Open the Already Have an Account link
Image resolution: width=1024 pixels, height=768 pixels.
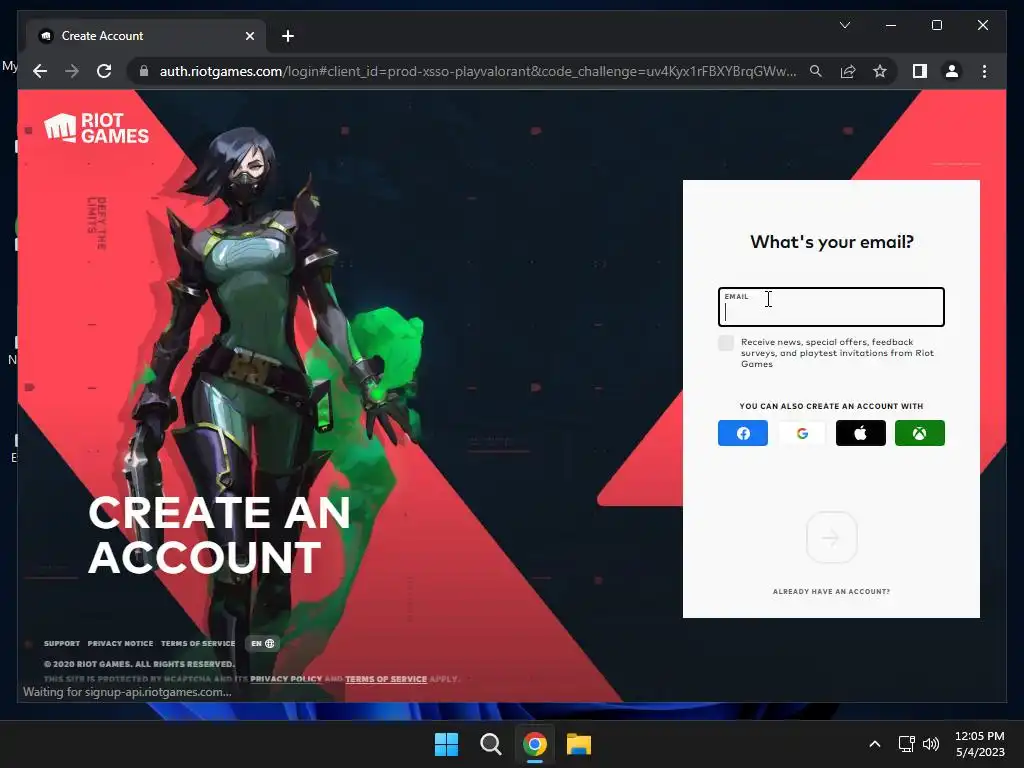831,592
